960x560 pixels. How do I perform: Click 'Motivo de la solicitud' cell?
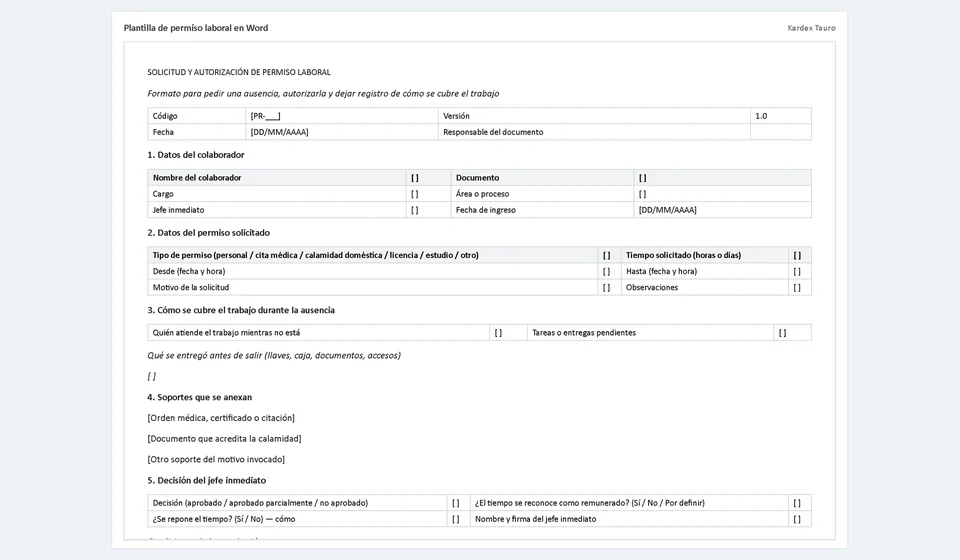tap(372, 288)
